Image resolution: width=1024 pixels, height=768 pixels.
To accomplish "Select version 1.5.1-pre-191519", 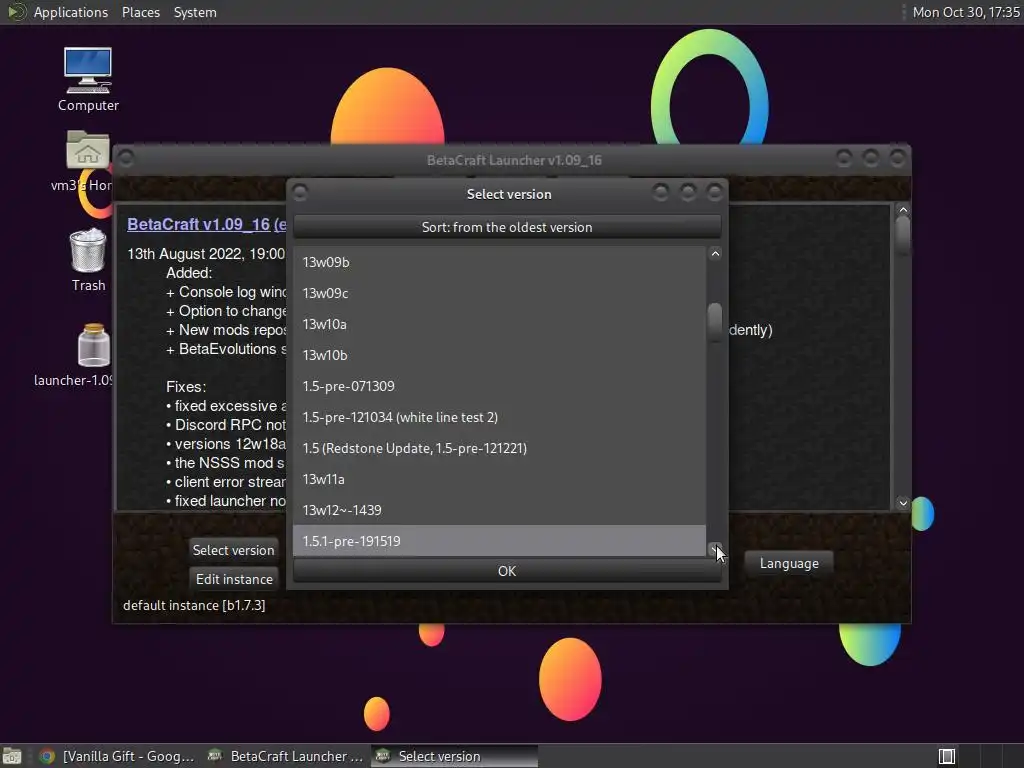I will 499,541.
